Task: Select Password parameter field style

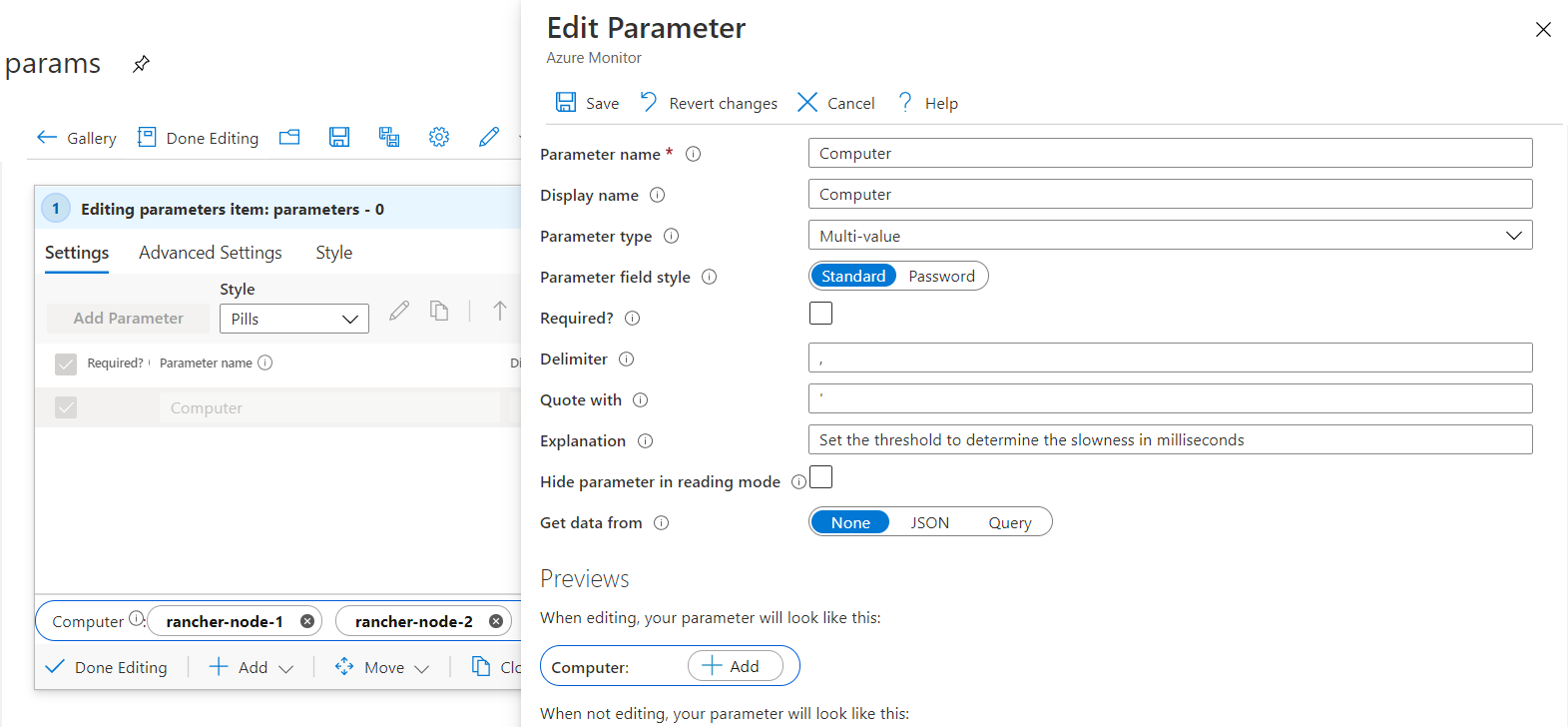Action: [x=941, y=277]
